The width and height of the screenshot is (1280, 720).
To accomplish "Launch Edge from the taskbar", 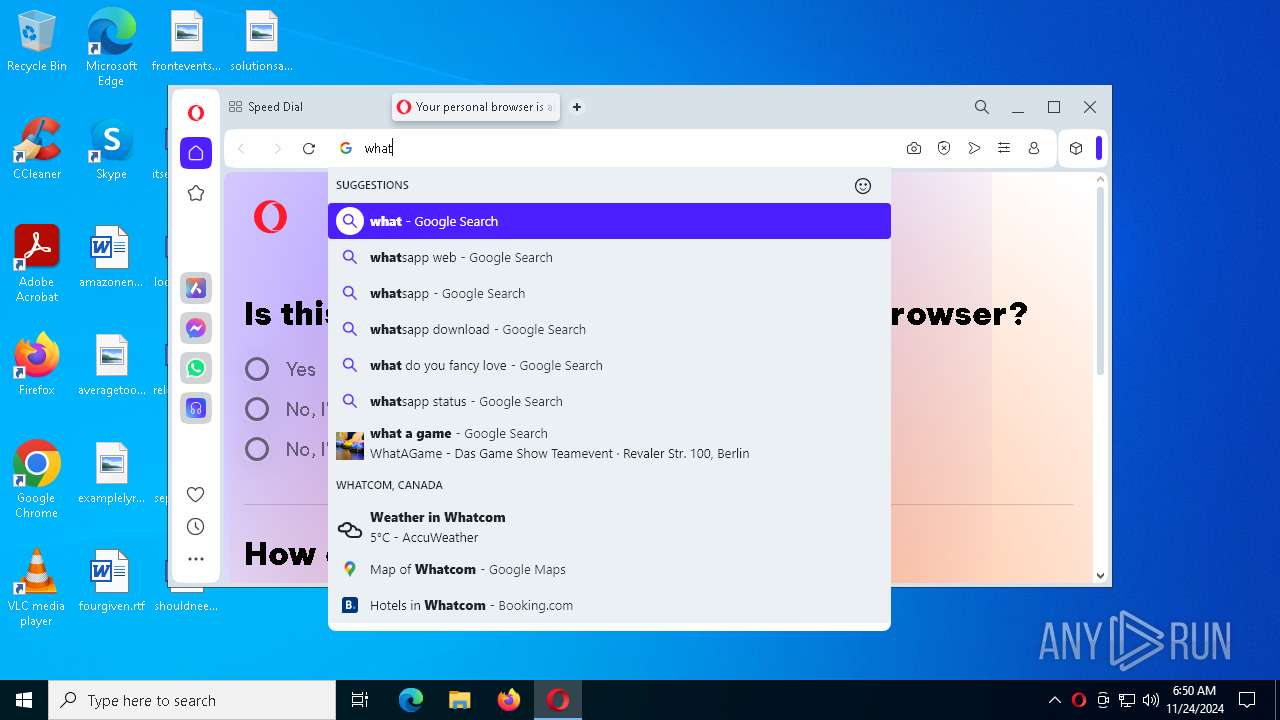I will click(x=411, y=700).
